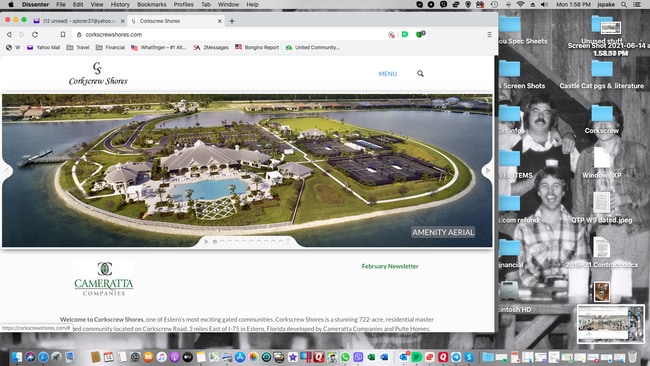The height and width of the screenshot is (366, 650).
Task: Open the Travel bookmarks folder
Action: point(78,47)
